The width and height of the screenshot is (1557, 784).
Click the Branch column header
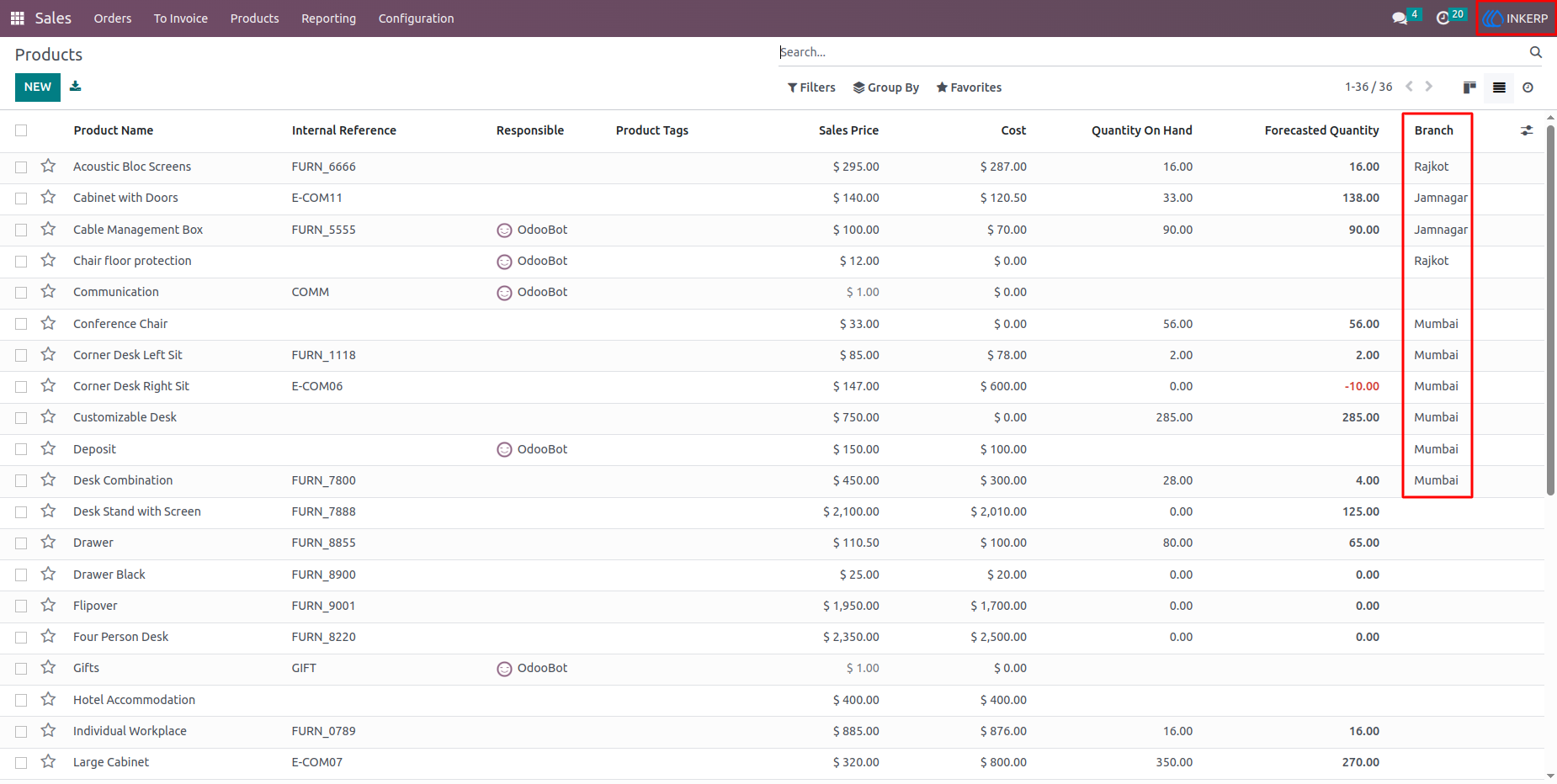coord(1434,130)
